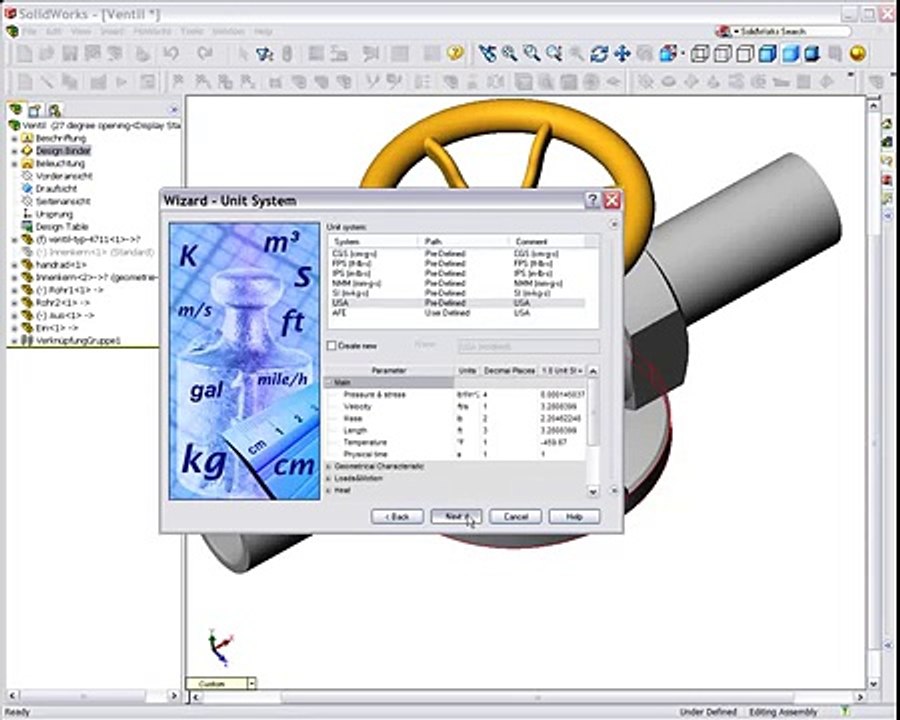Screen dimensions: 900x720
Task: Click the Help button in wizard
Action: pyautogui.click(x=575, y=517)
